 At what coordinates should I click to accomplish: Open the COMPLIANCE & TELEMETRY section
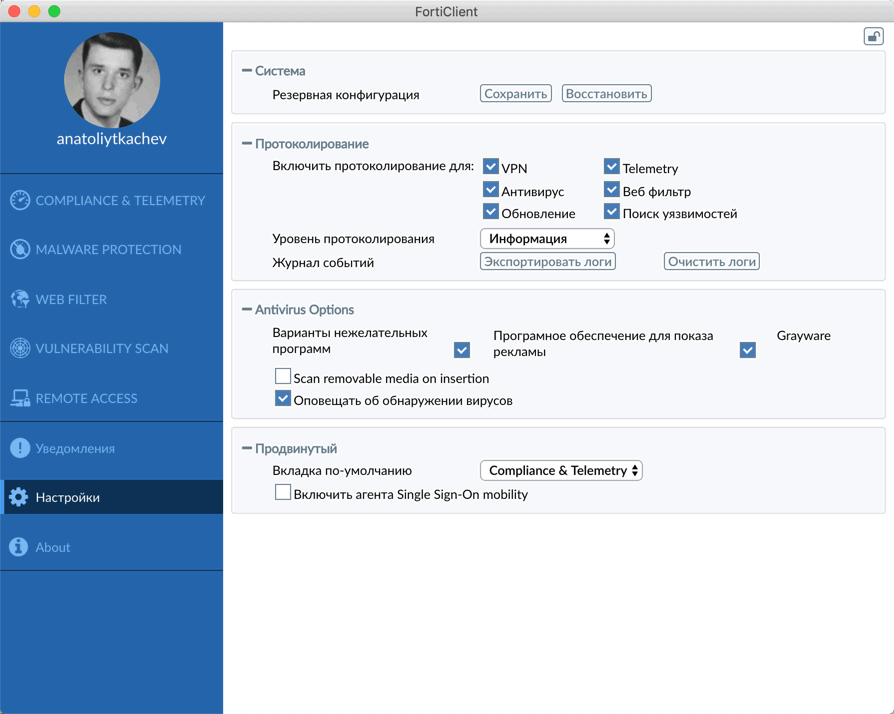click(112, 200)
